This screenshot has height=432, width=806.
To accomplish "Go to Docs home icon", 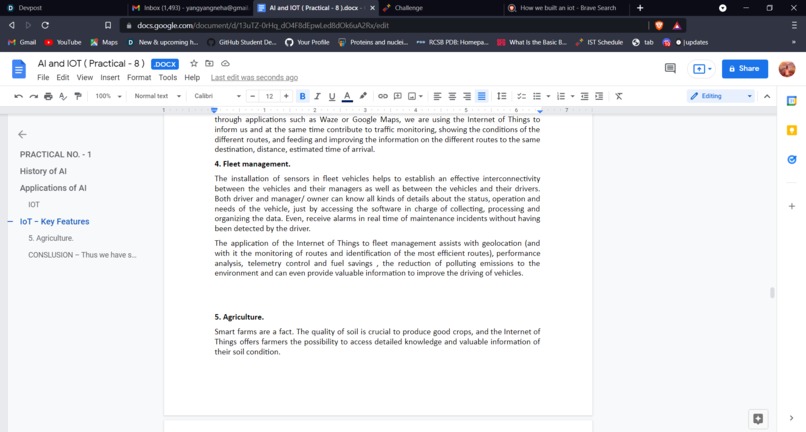I will pyautogui.click(x=19, y=69).
